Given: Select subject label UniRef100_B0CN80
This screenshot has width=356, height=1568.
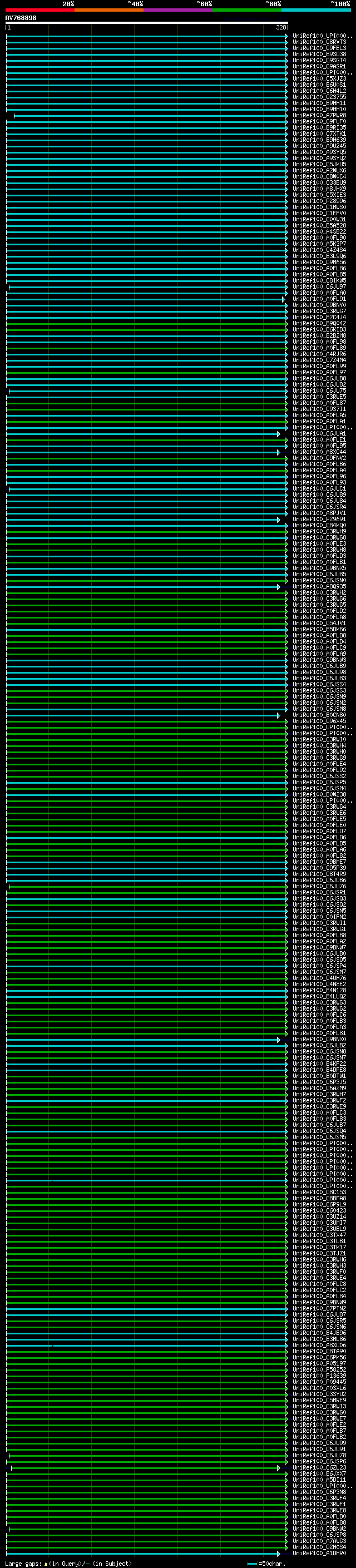Looking at the screenshot, I should tap(319, 715).
